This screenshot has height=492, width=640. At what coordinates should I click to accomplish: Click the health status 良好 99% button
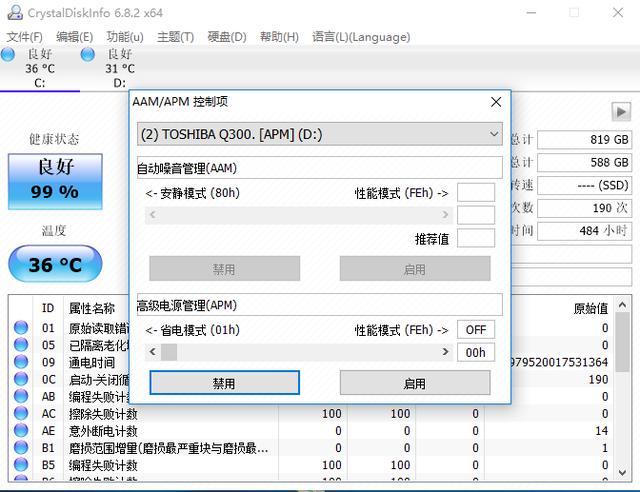pos(55,182)
